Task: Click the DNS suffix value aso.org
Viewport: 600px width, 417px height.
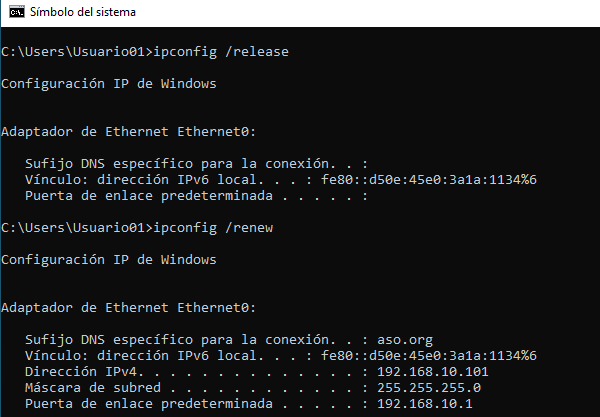Action: click(404, 339)
